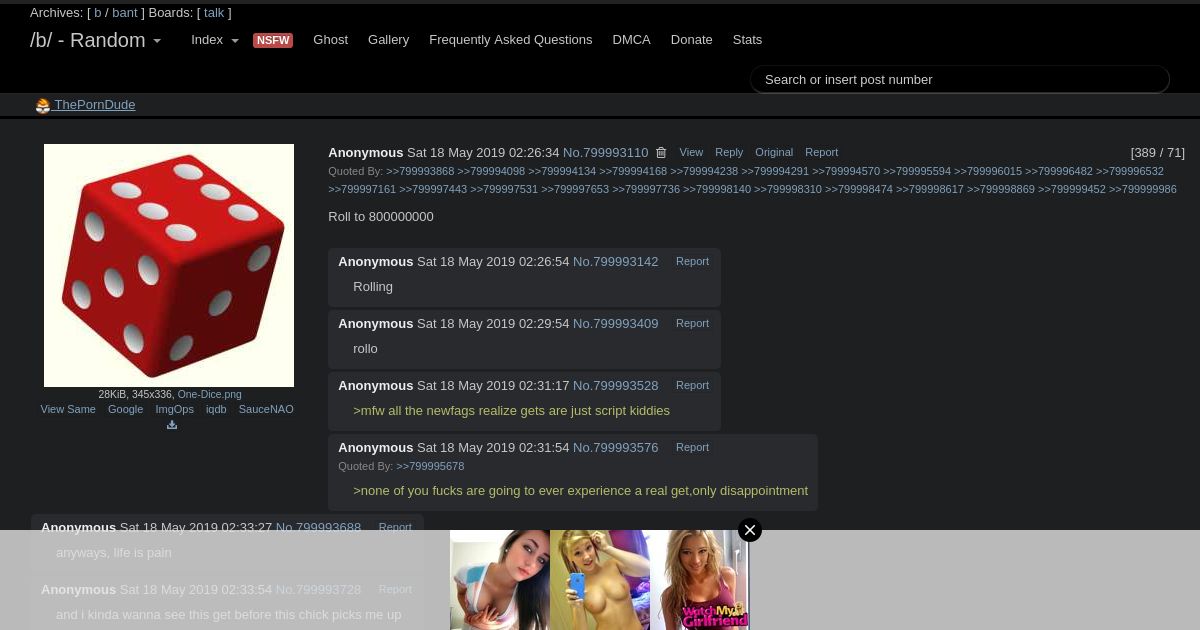Follow quote link >>799993868

click(x=420, y=171)
